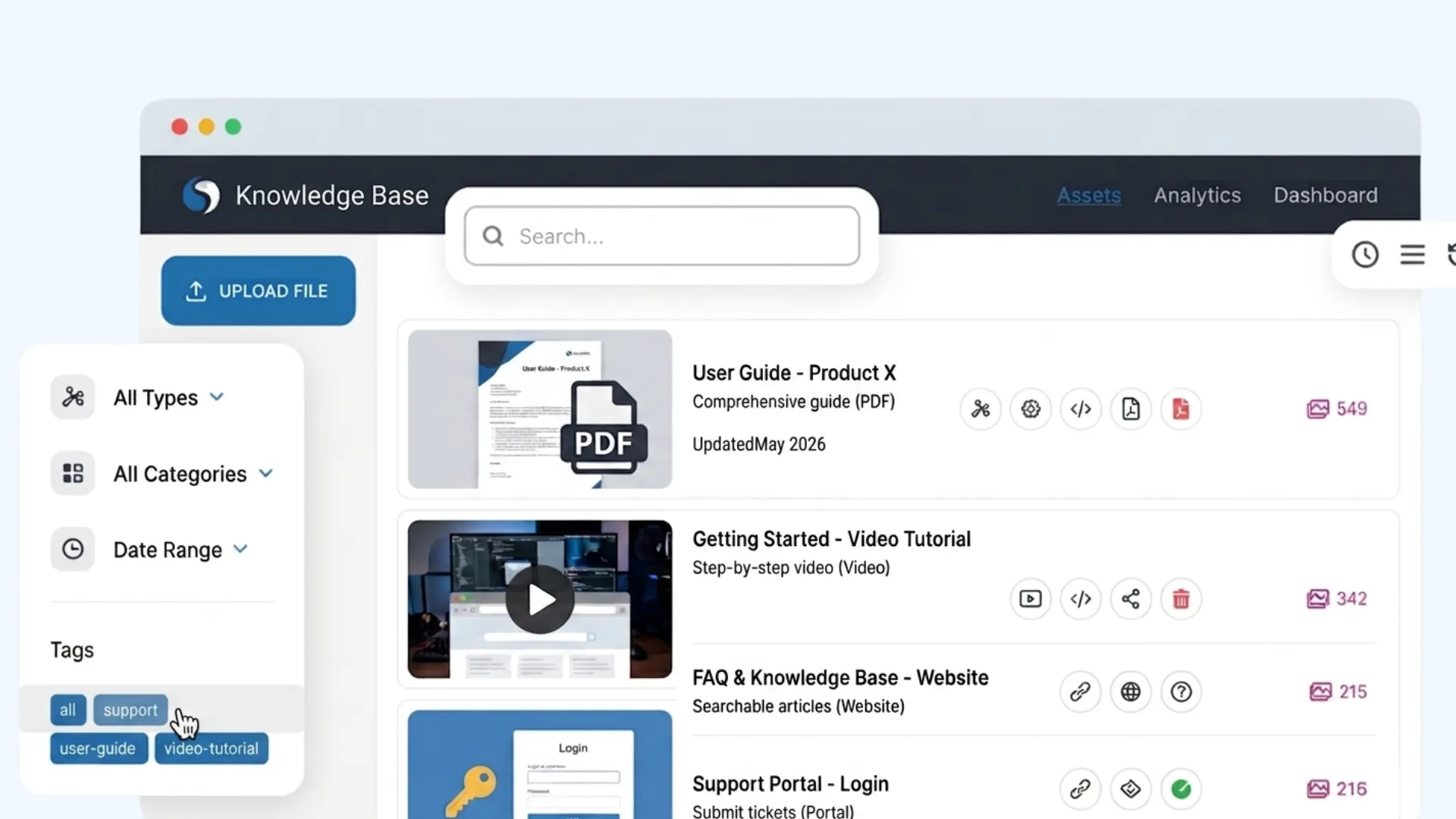Expand the All Categories dropdown
1456x819 pixels.
pos(265,473)
